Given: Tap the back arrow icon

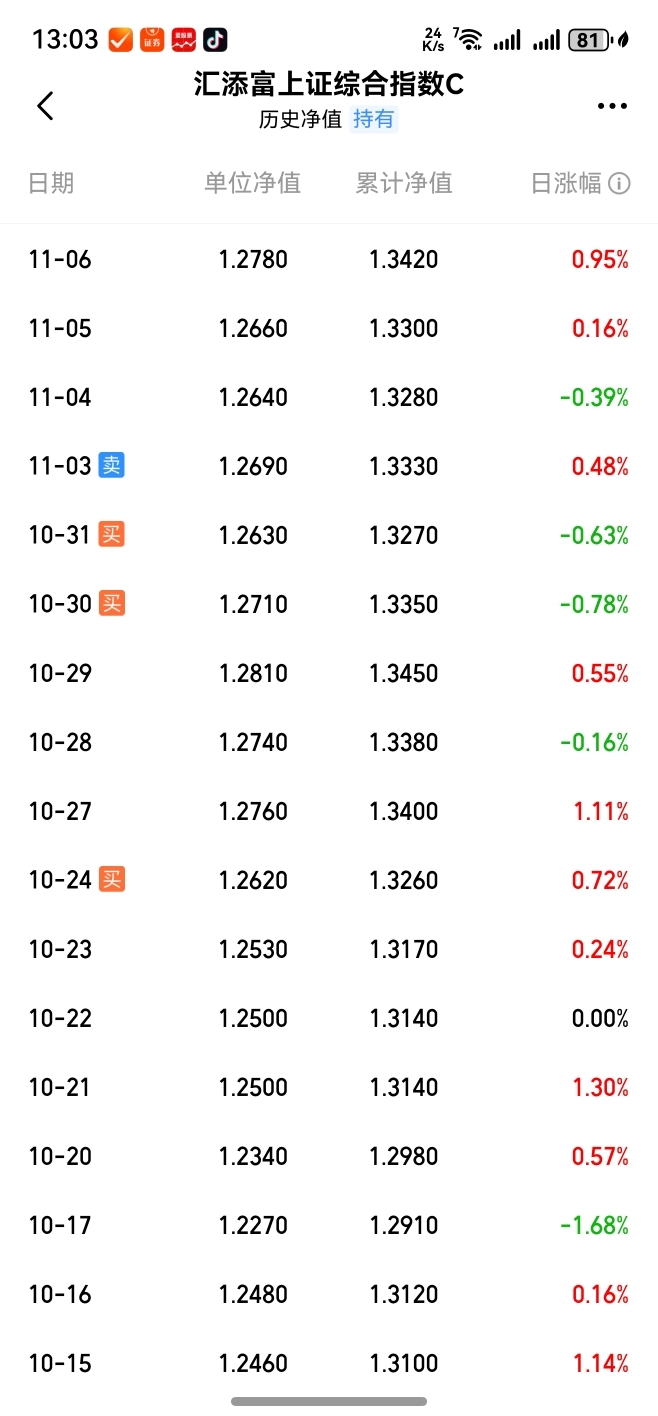Looking at the screenshot, I should coord(45,105).
